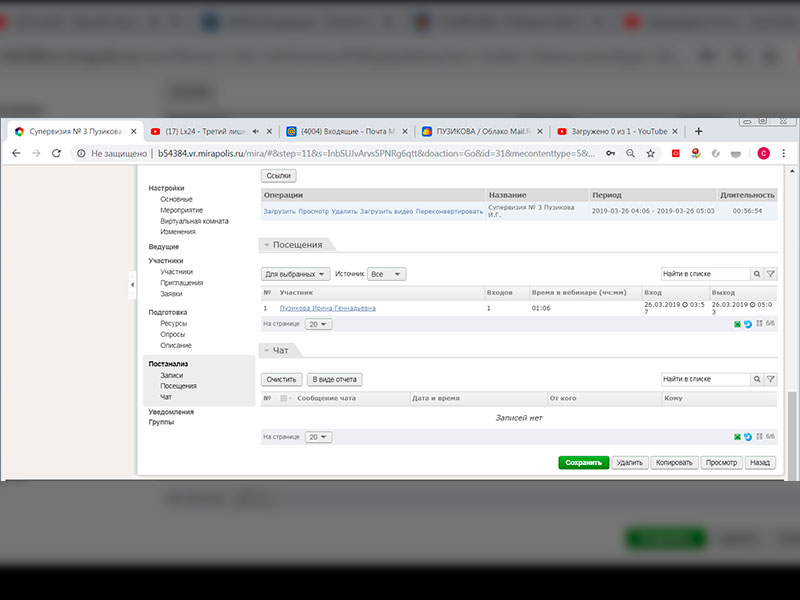800x600 pixels.
Task: Click the grey feather extension icon
Action: click(715, 153)
